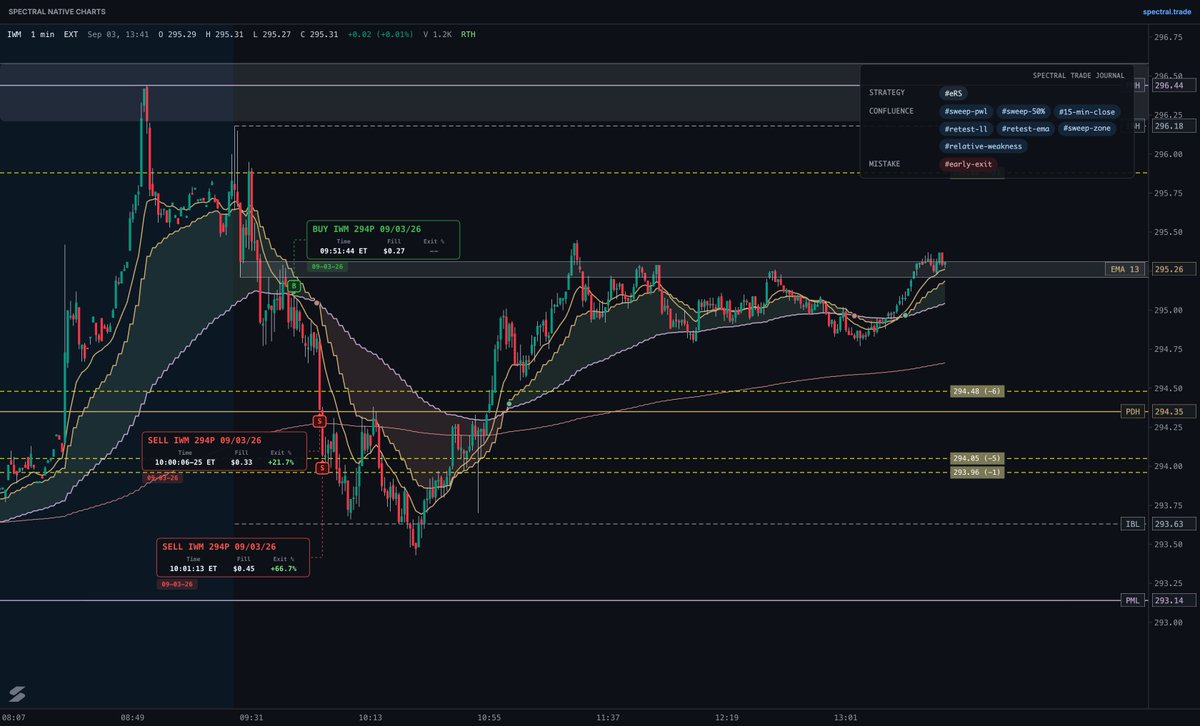Click the EMA 13 price label
The width and height of the screenshot is (1200, 726).
1125,269
